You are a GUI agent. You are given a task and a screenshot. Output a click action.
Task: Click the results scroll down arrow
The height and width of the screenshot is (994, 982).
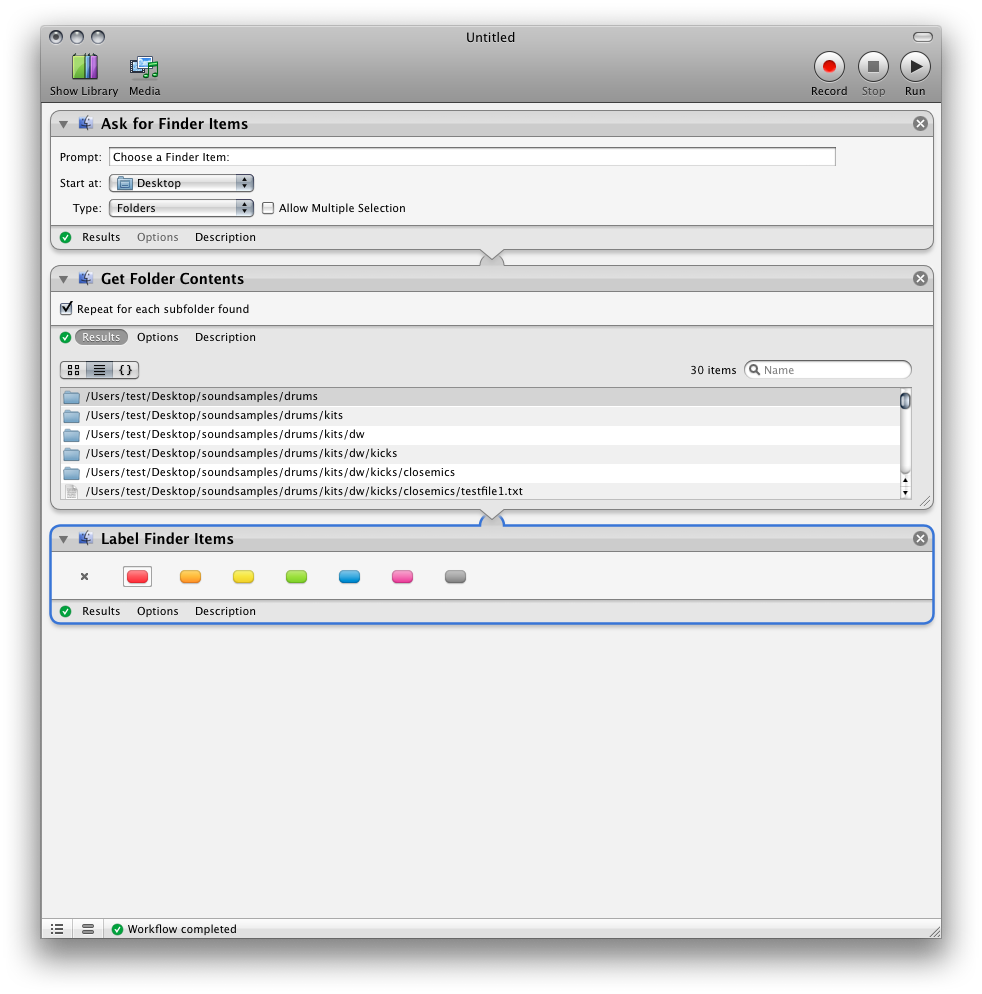[x=905, y=493]
